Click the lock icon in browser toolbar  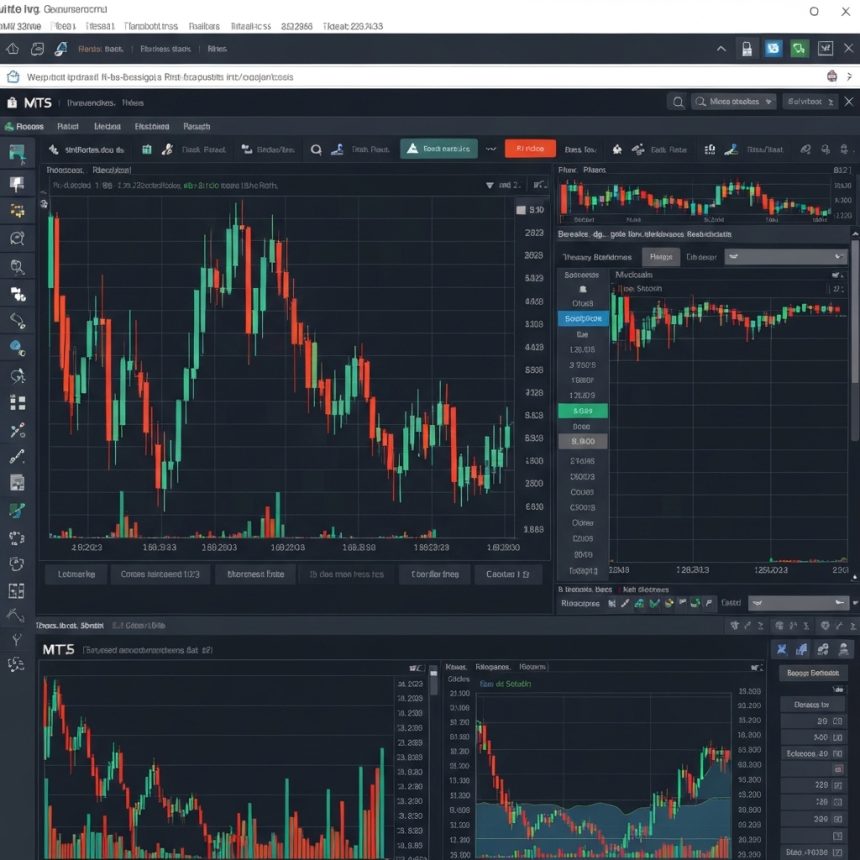(745, 48)
